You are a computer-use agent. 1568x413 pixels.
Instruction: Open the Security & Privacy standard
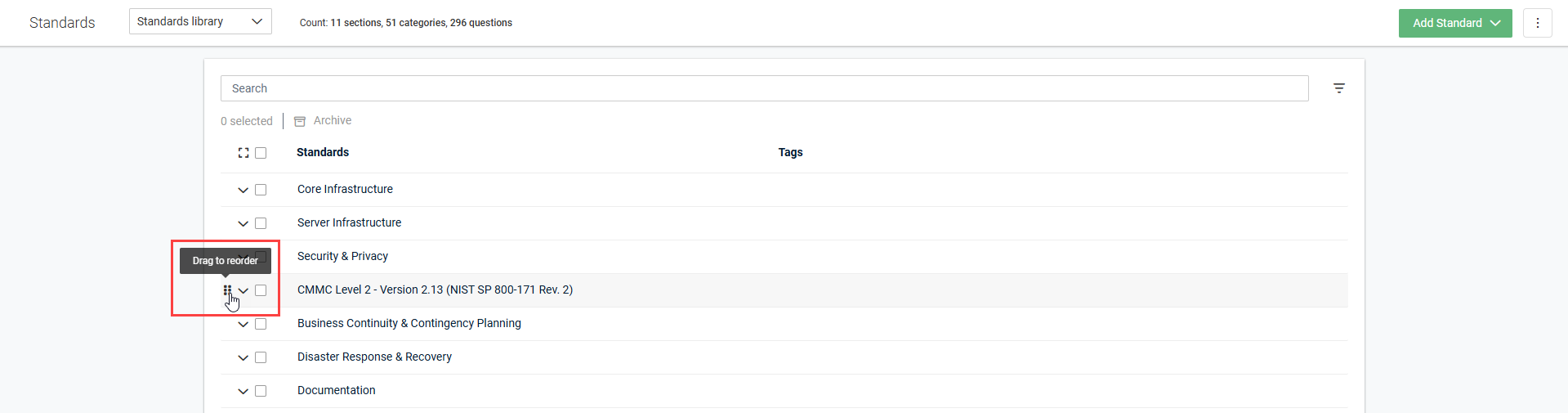[x=342, y=256]
